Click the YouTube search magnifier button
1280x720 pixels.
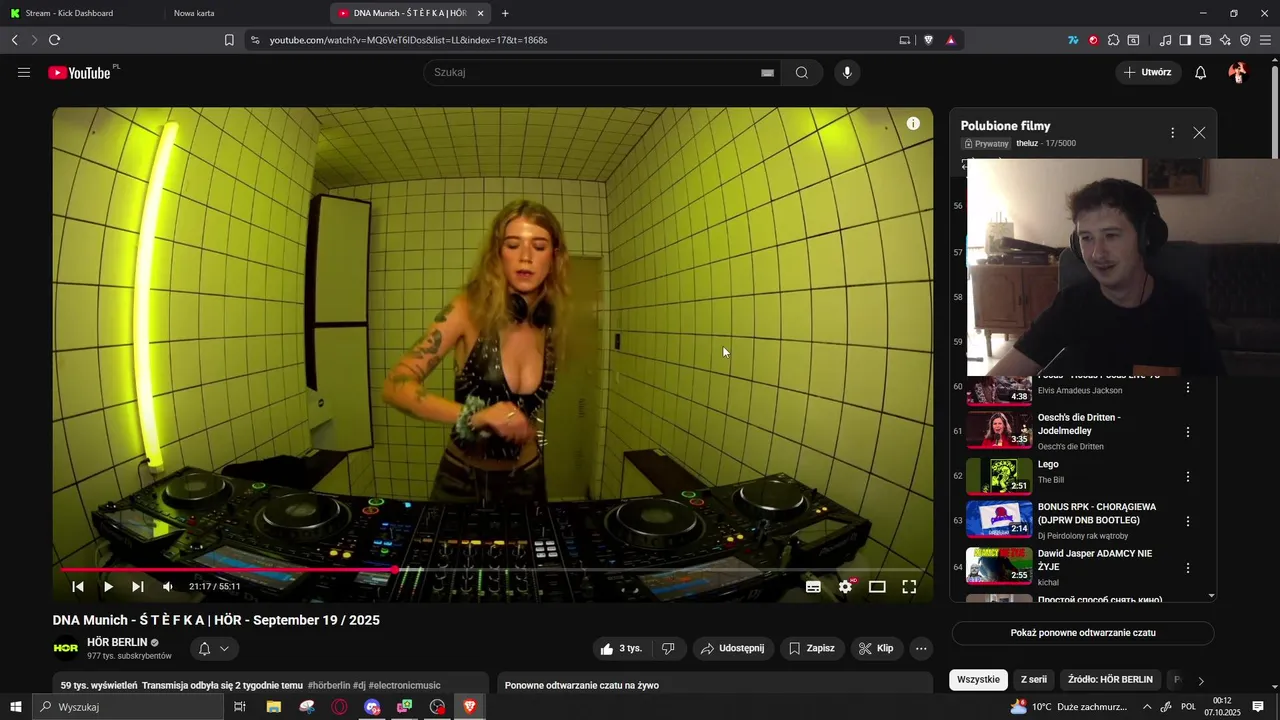point(802,72)
